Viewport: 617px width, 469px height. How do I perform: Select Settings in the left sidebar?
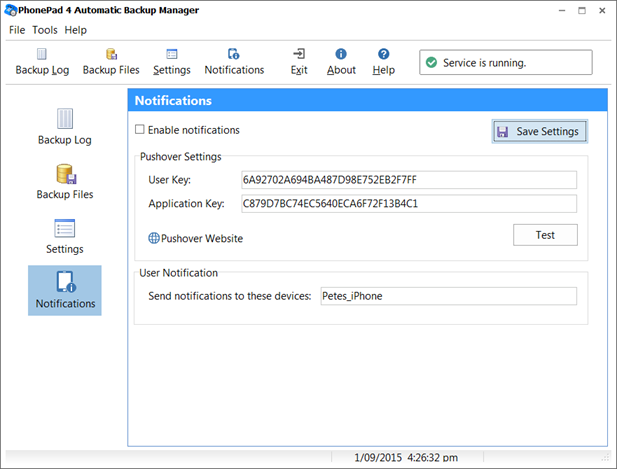click(x=65, y=237)
